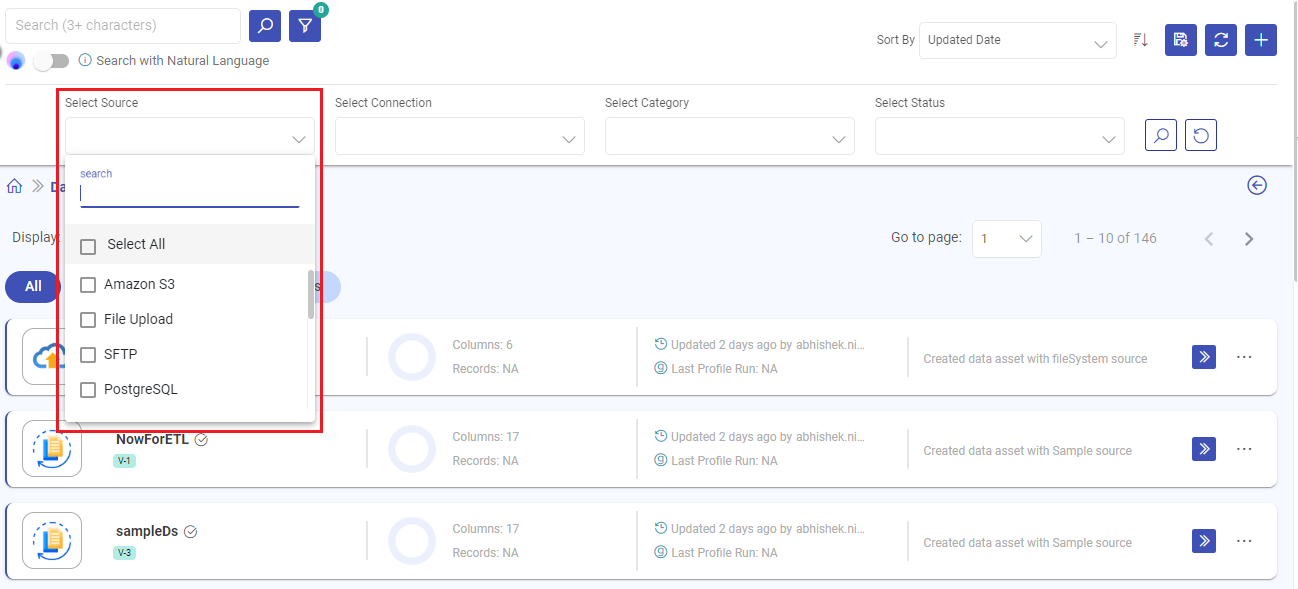Viewport: 1298px width, 589px height.
Task: Click the double-arrow navigate icon on sampleDs row
Action: (x=1203, y=540)
